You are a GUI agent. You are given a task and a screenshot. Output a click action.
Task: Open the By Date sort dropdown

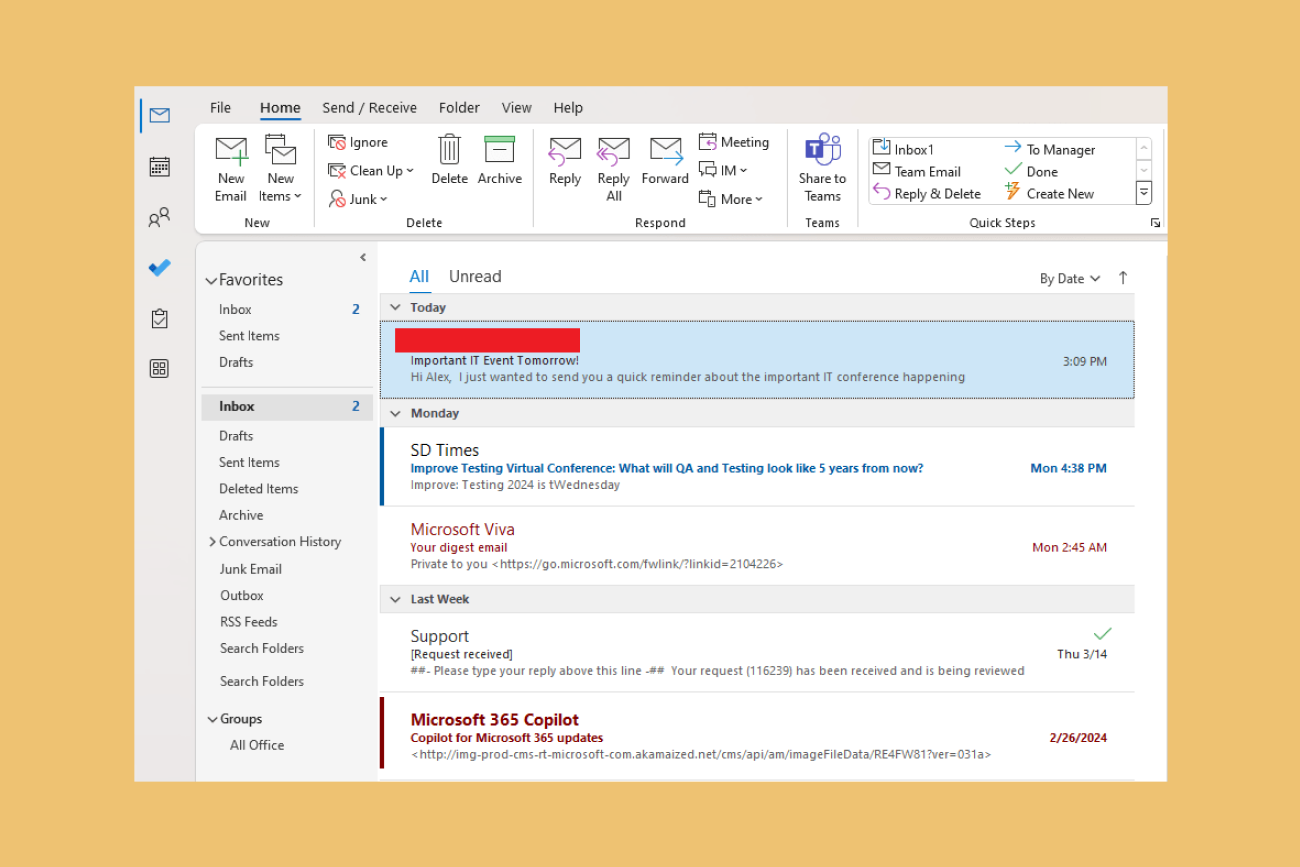pyautogui.click(x=1070, y=279)
